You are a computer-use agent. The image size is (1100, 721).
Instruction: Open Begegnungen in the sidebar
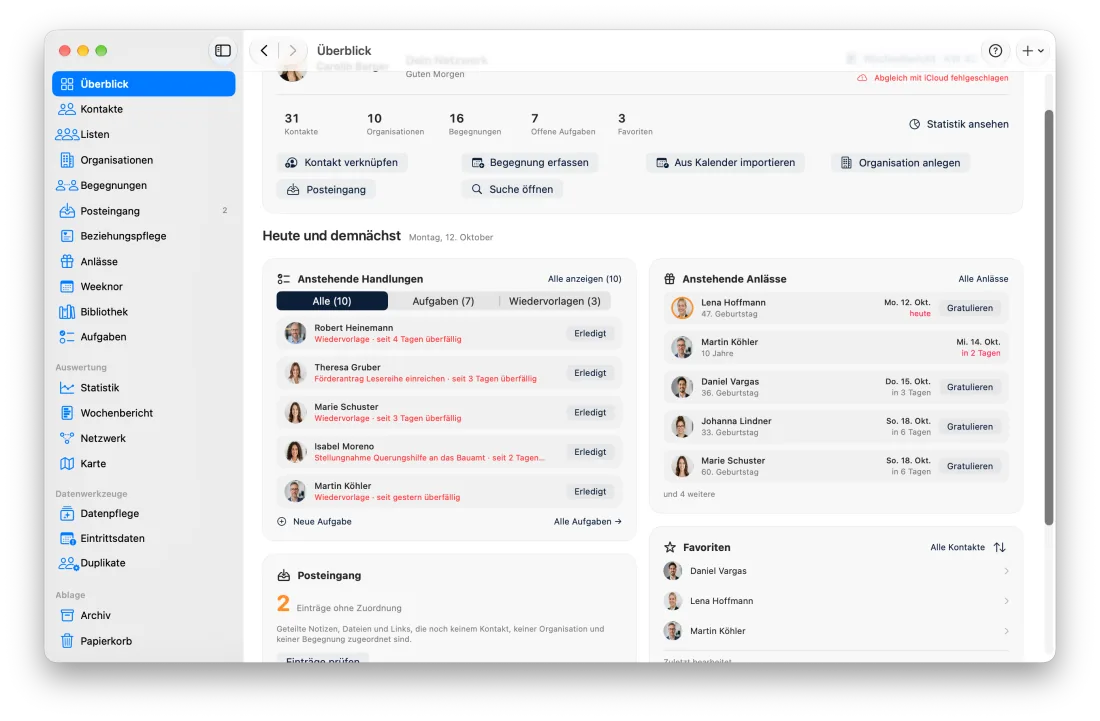[x=144, y=185]
